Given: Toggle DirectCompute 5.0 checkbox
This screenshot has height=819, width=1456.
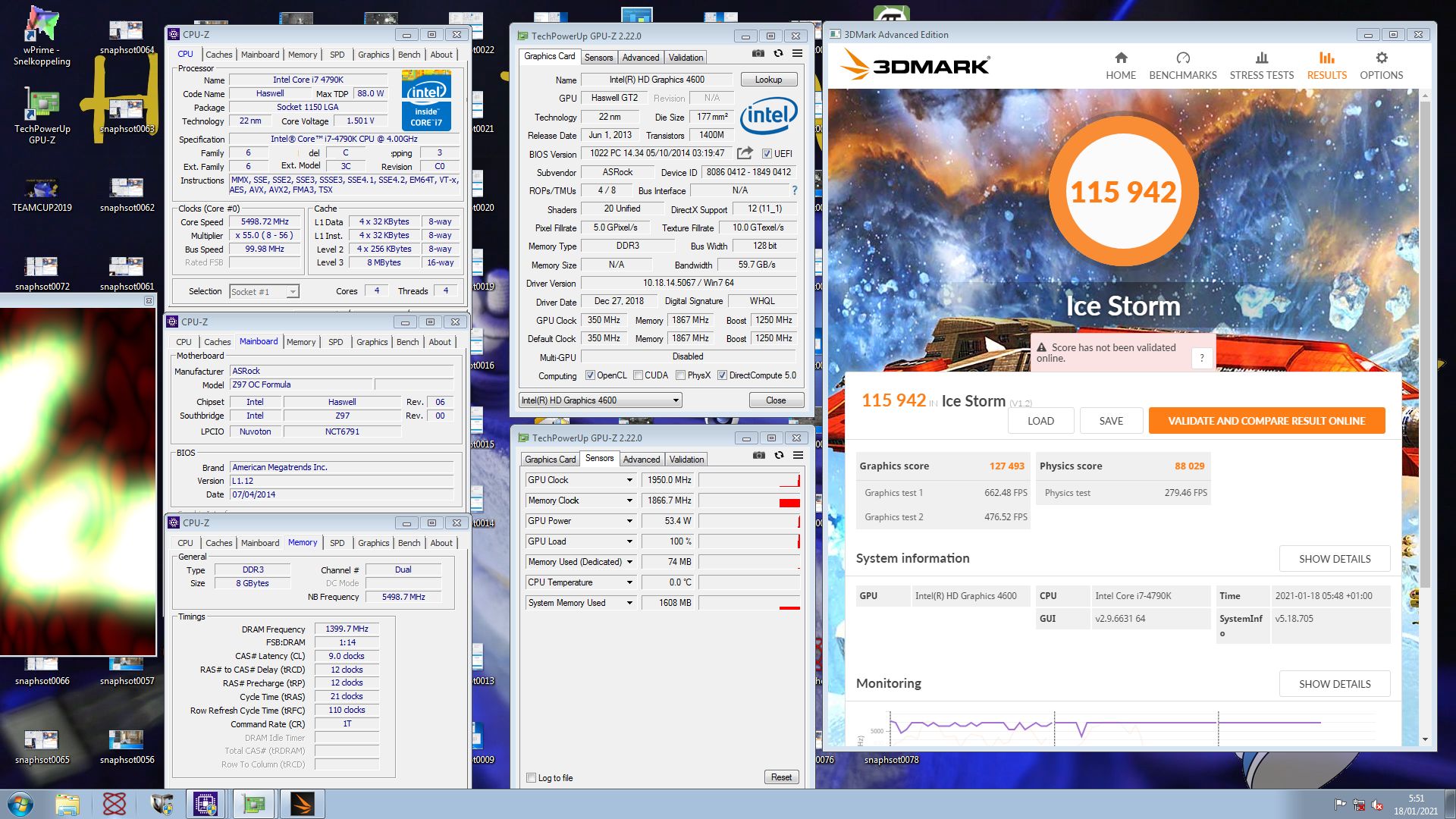Looking at the screenshot, I should pos(723,375).
